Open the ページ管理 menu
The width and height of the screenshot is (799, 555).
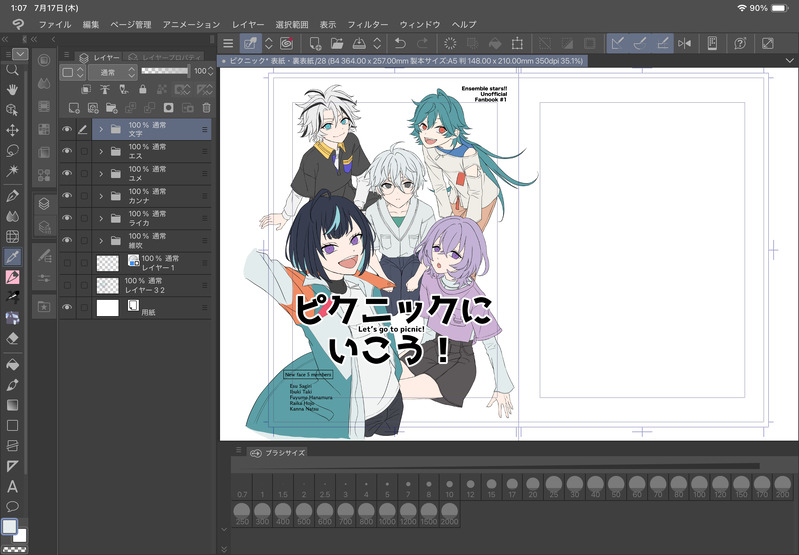tap(131, 24)
